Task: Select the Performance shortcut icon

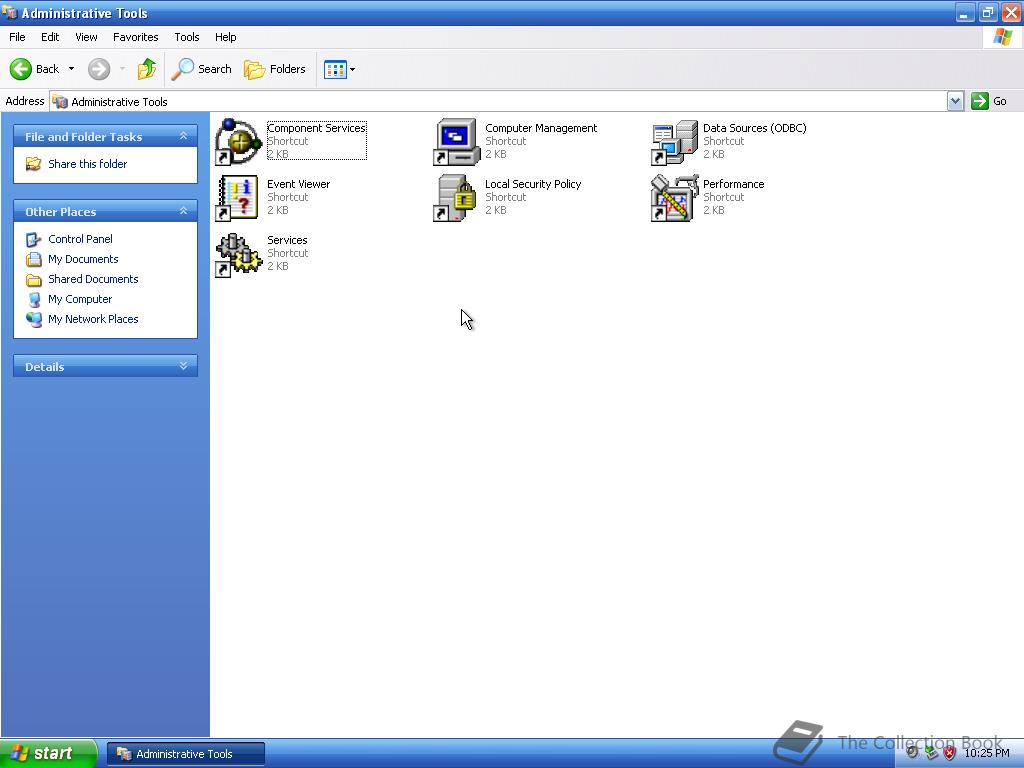Action: pos(675,198)
